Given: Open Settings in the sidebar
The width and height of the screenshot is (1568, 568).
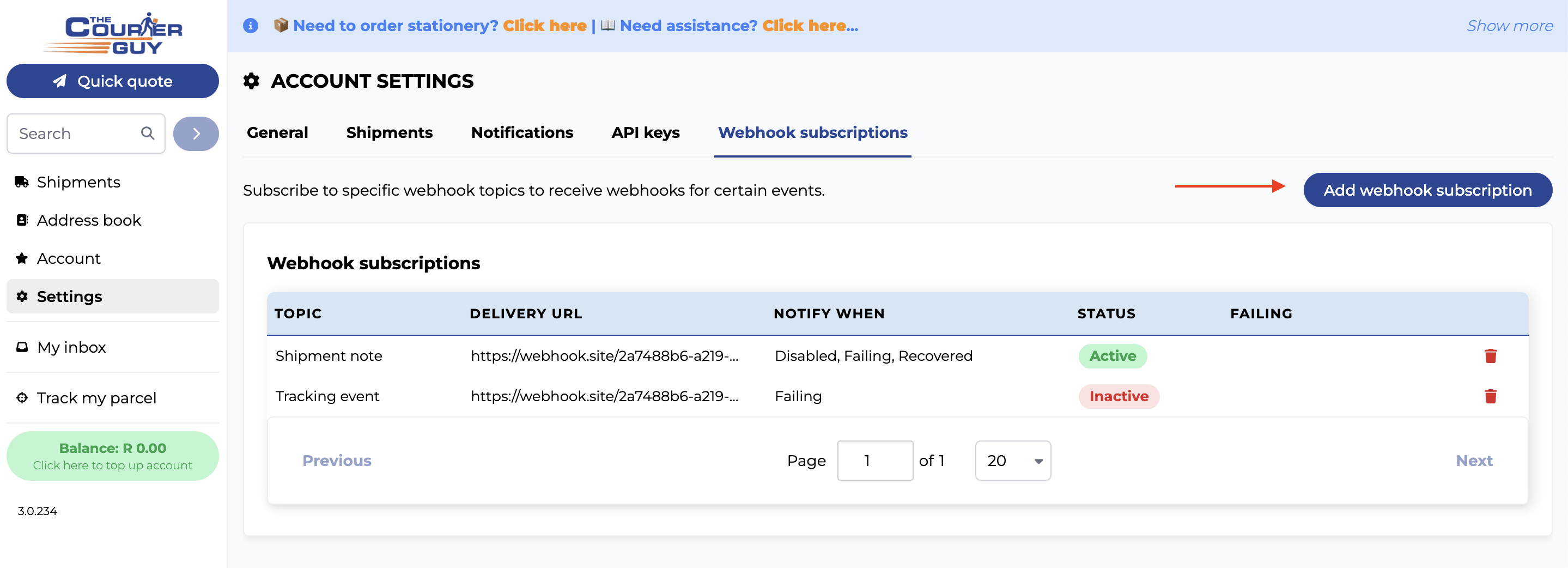Looking at the screenshot, I should 113,297.
